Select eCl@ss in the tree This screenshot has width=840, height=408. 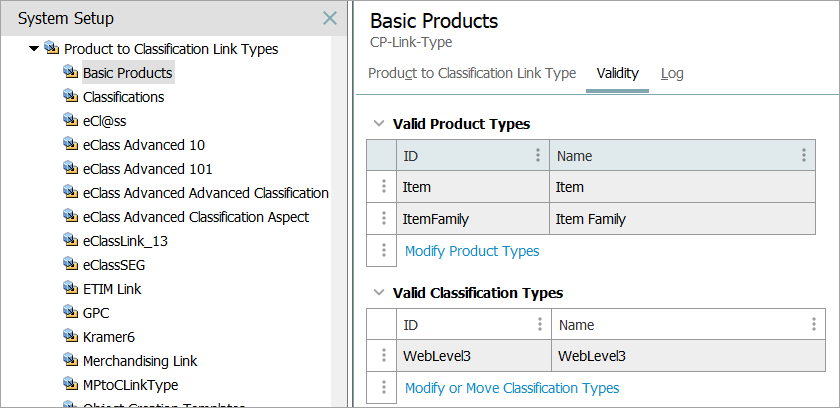coord(104,121)
